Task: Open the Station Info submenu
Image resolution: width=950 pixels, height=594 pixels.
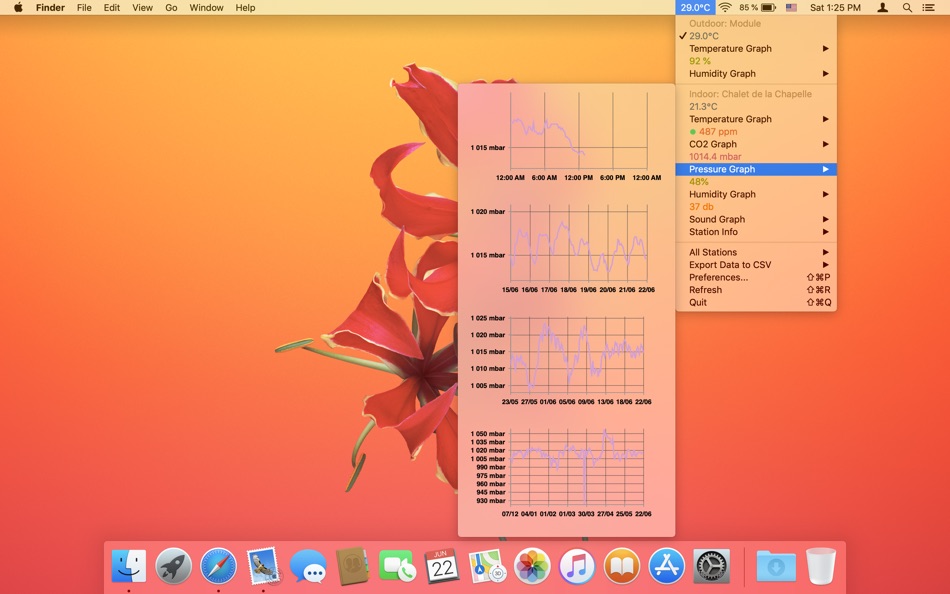Action: 756,232
